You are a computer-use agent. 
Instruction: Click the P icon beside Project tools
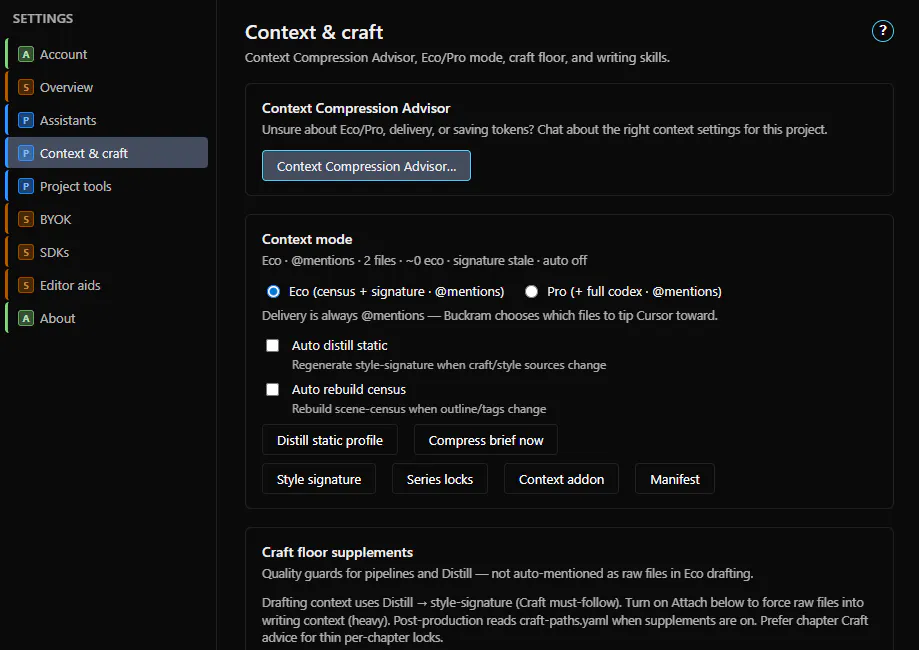(x=25, y=186)
